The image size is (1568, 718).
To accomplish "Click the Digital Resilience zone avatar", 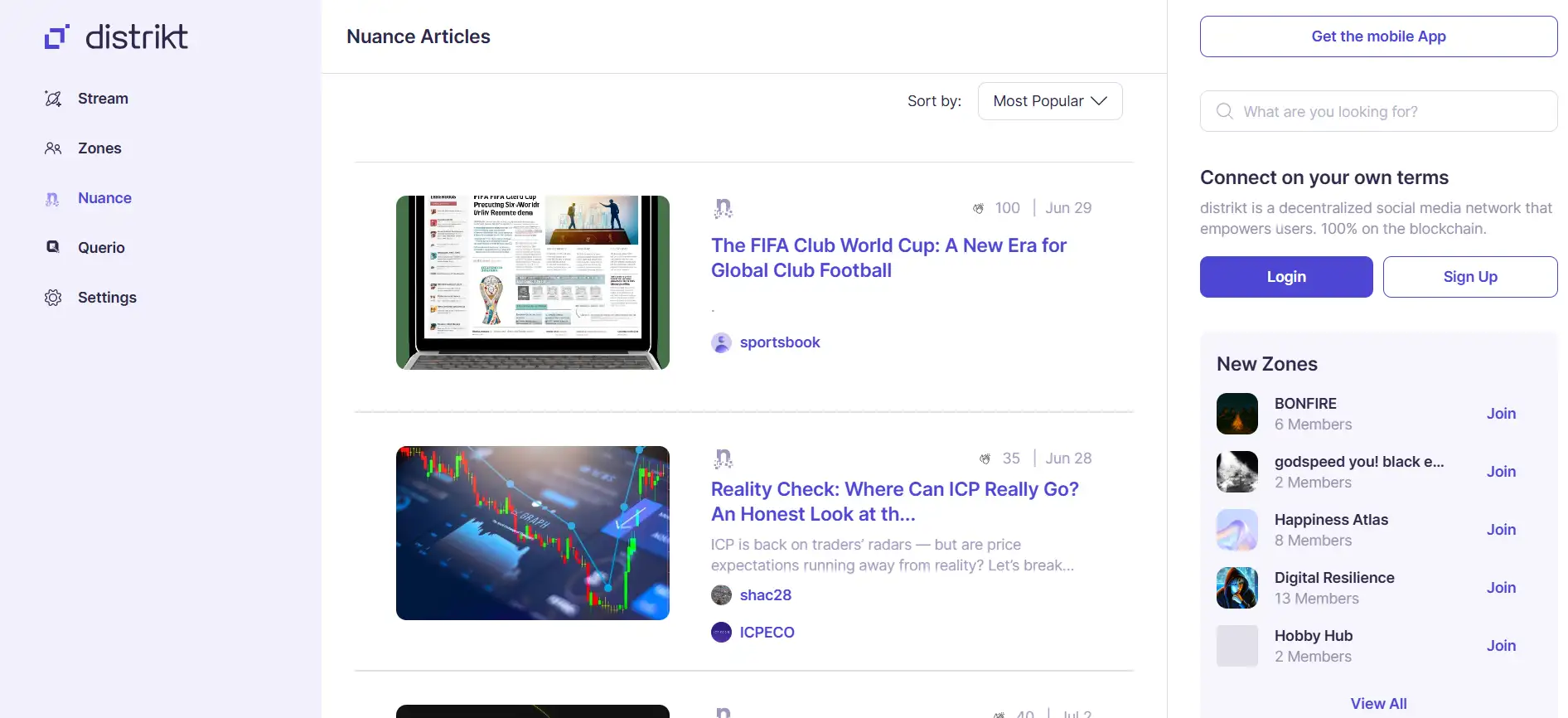I will tap(1236, 588).
